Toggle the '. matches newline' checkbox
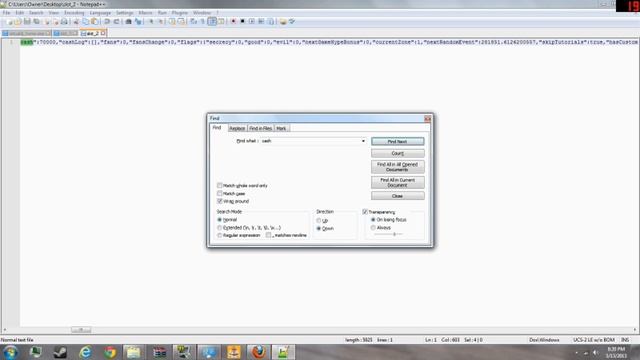 coord(268,236)
